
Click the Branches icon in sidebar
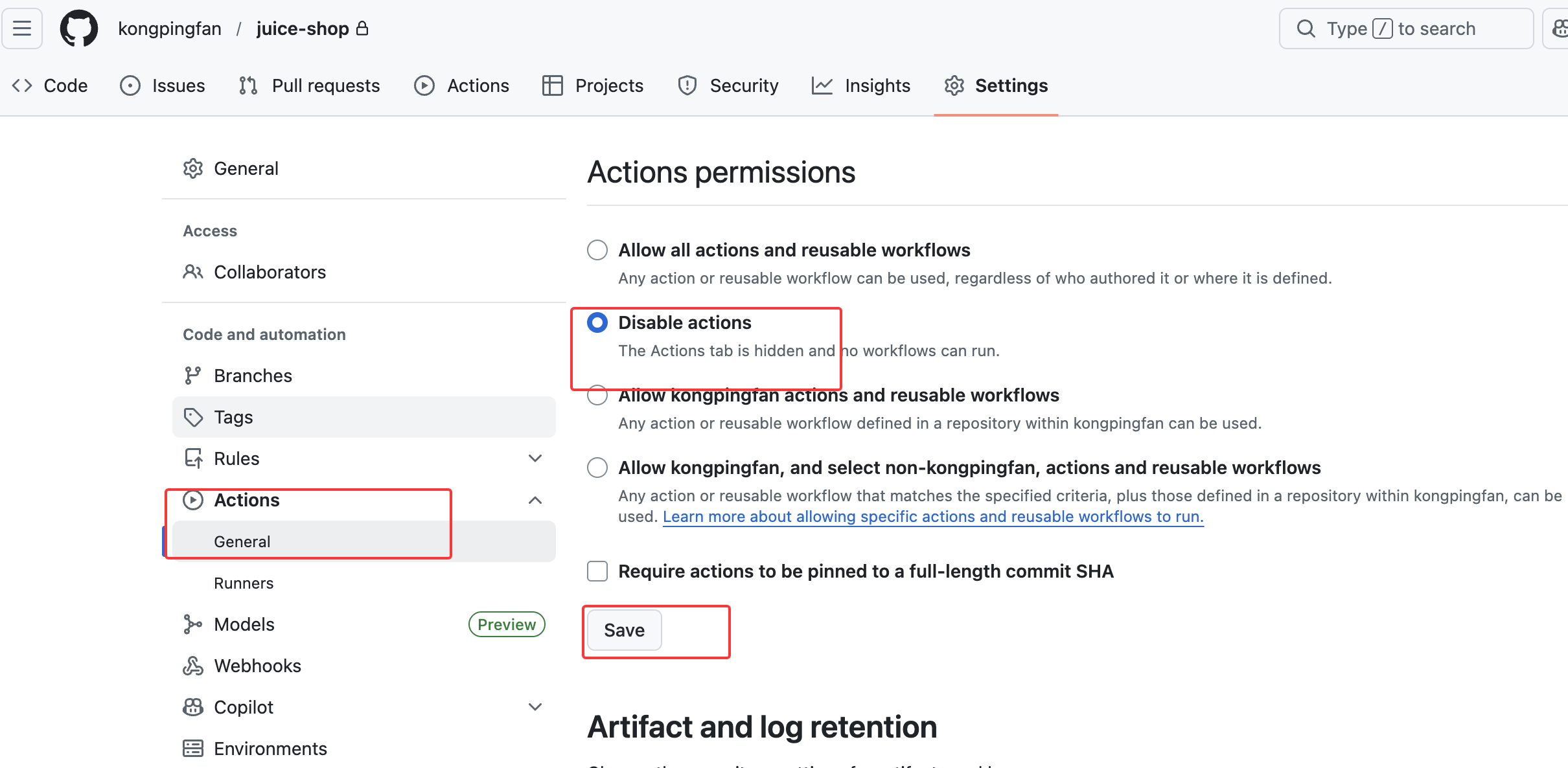192,376
